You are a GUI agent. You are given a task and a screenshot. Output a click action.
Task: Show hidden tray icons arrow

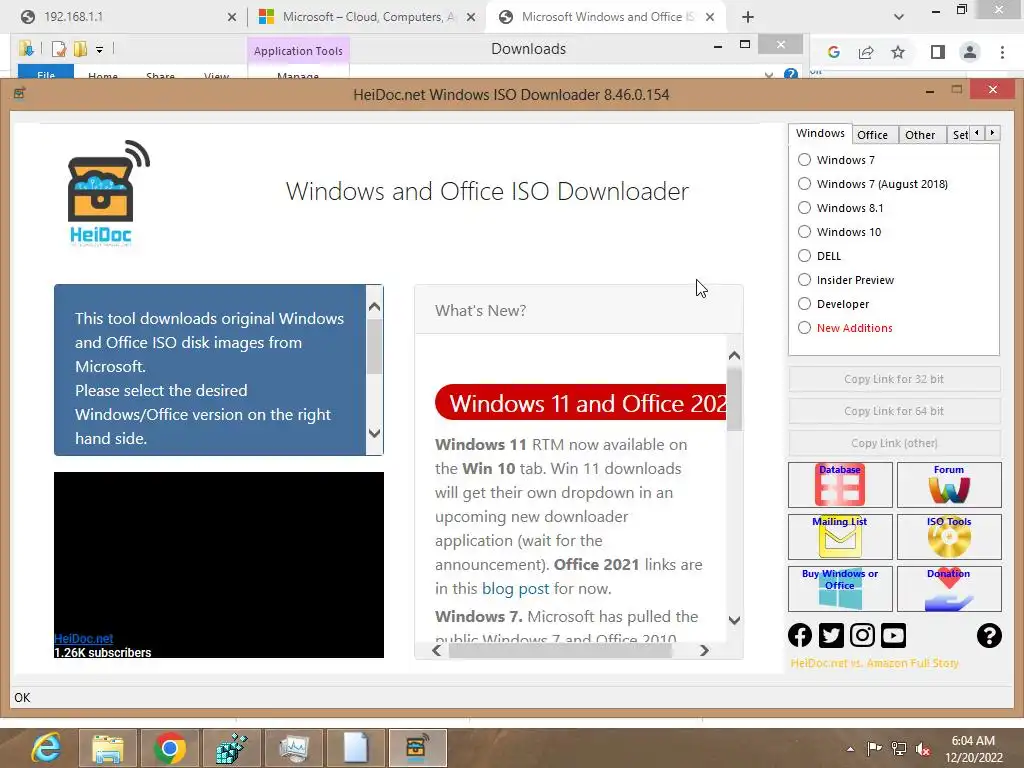850,749
